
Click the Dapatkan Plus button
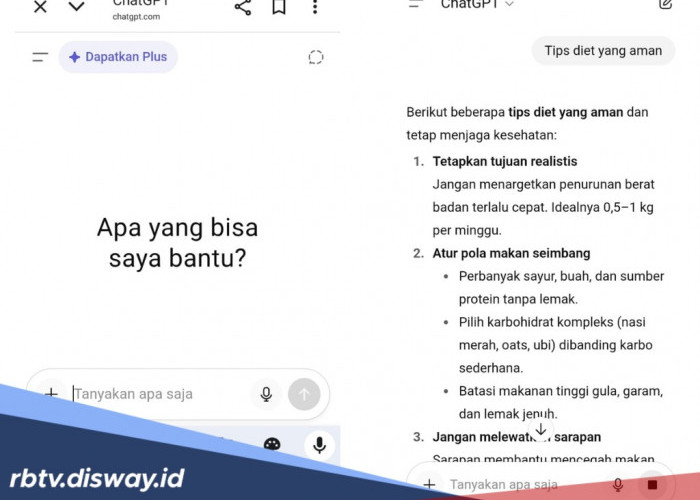[118, 57]
